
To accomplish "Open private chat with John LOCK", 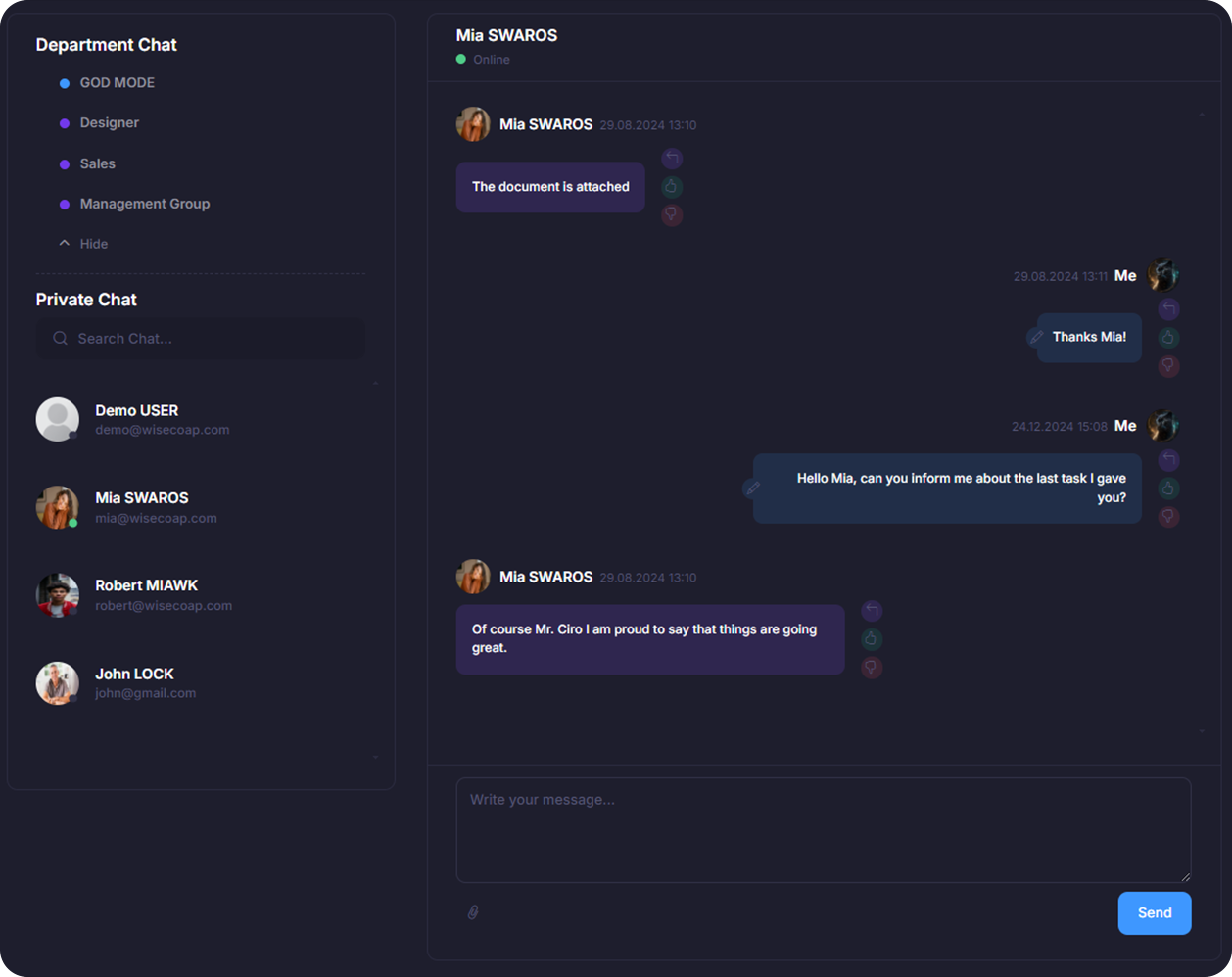I will (x=134, y=682).
